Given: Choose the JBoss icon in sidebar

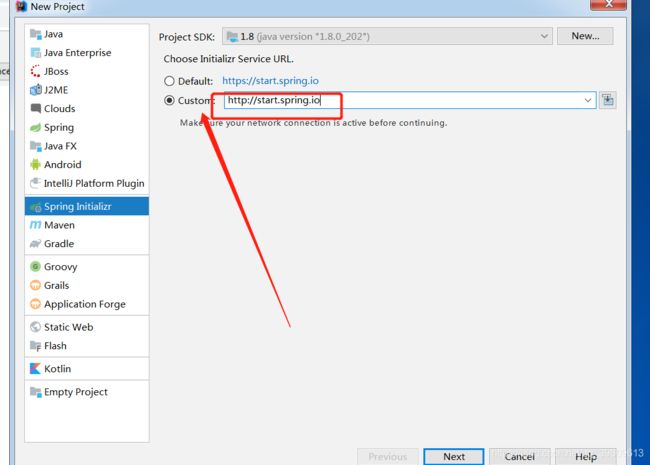Looking at the screenshot, I should point(36,71).
